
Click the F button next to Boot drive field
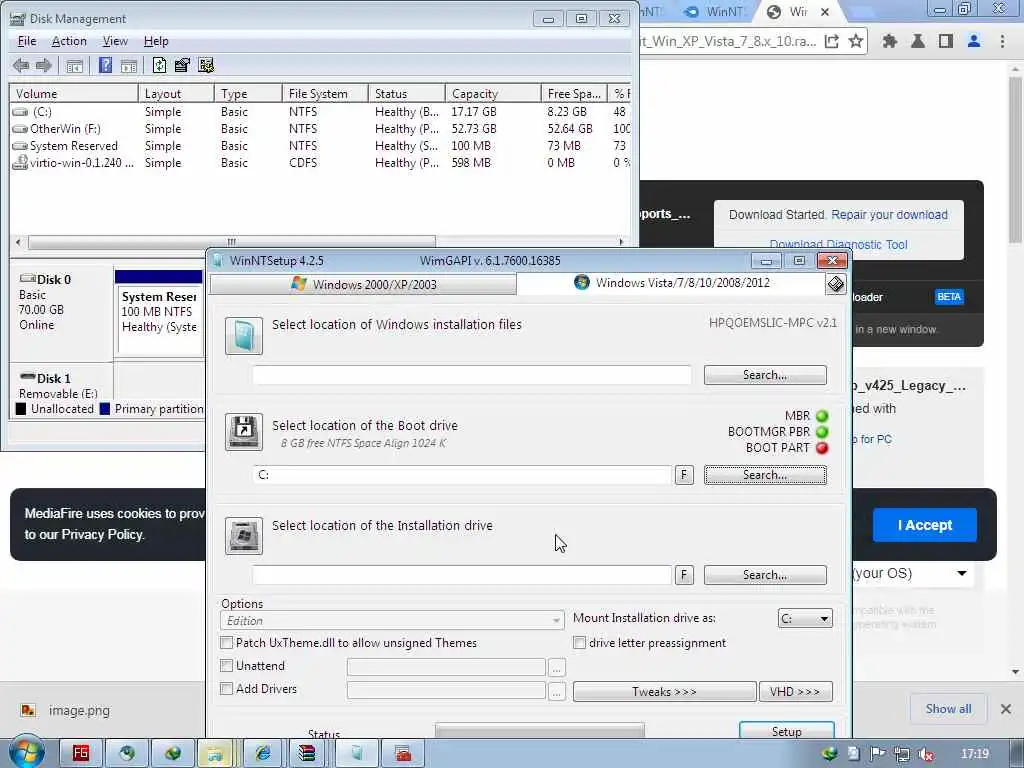[684, 475]
